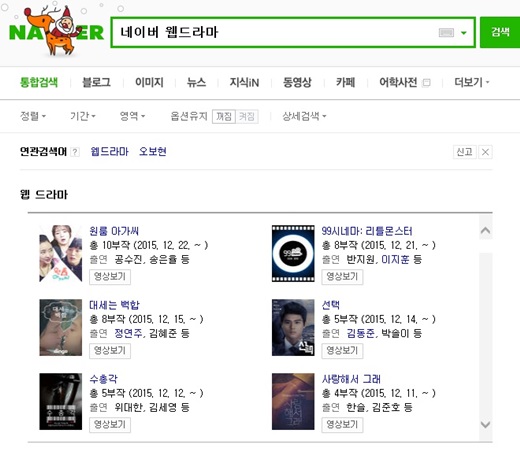Image resolution: width=520 pixels, height=455 pixels.
Task: Click the Naver reindeer Santa logo
Action: [56, 31]
